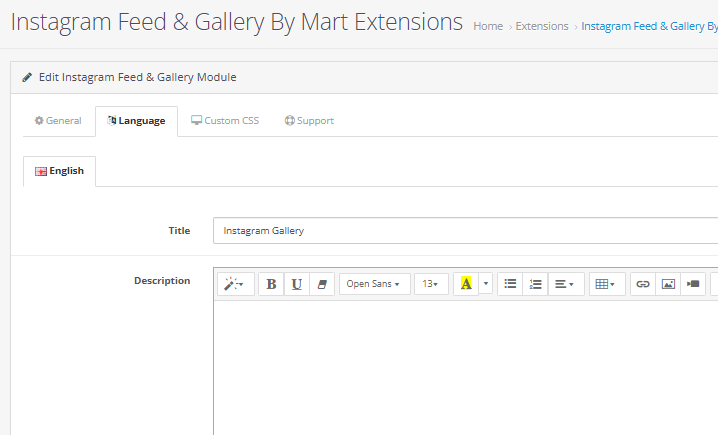
Task: Click the eraser remove-font-style icon
Action: pyautogui.click(x=322, y=284)
